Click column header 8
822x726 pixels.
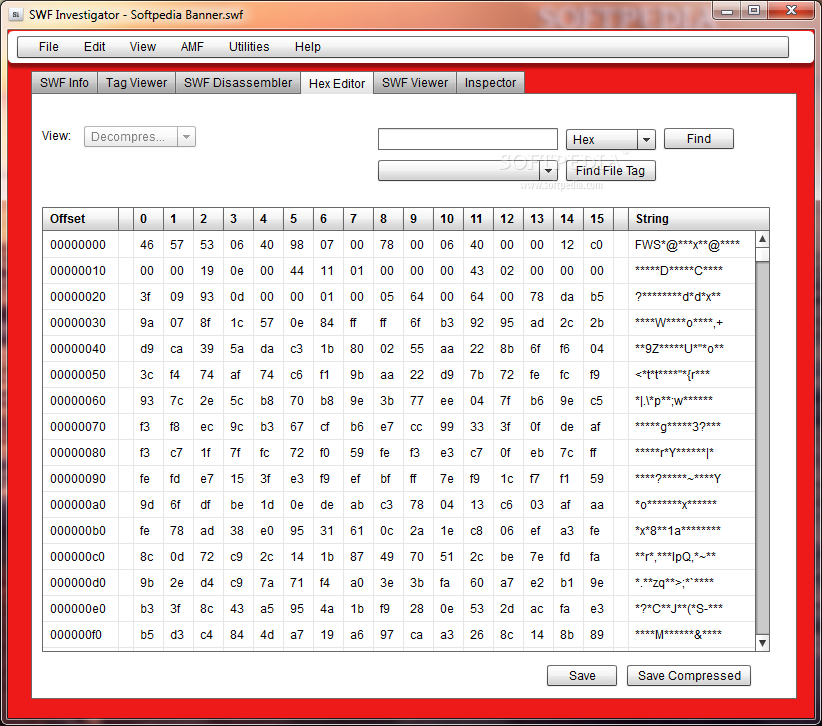388,219
